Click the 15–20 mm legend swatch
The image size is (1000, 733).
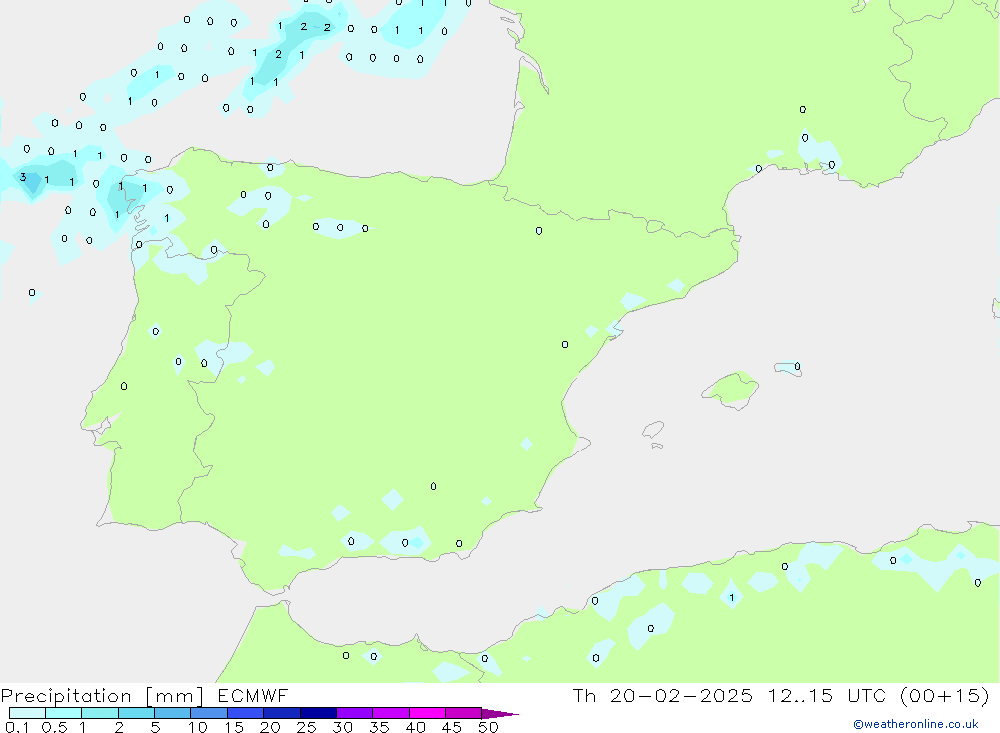pos(246,713)
